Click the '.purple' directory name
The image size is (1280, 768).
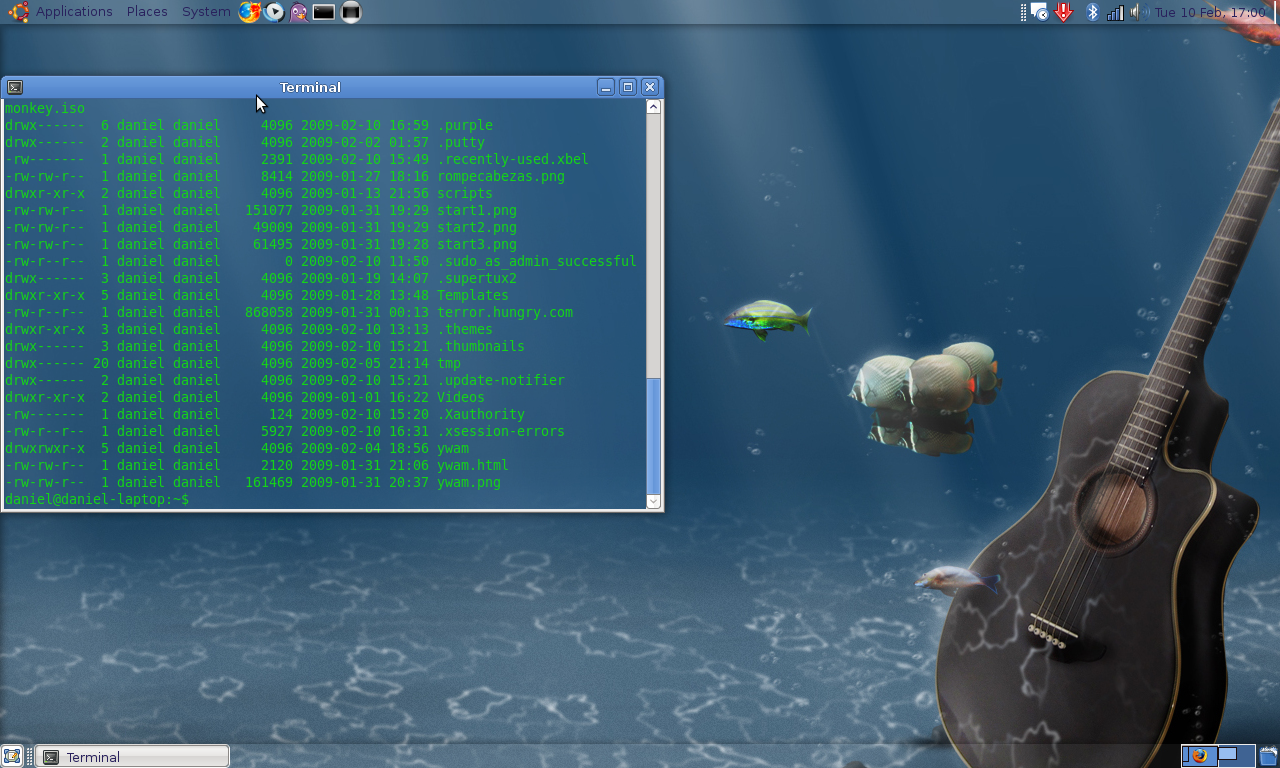click(465, 125)
